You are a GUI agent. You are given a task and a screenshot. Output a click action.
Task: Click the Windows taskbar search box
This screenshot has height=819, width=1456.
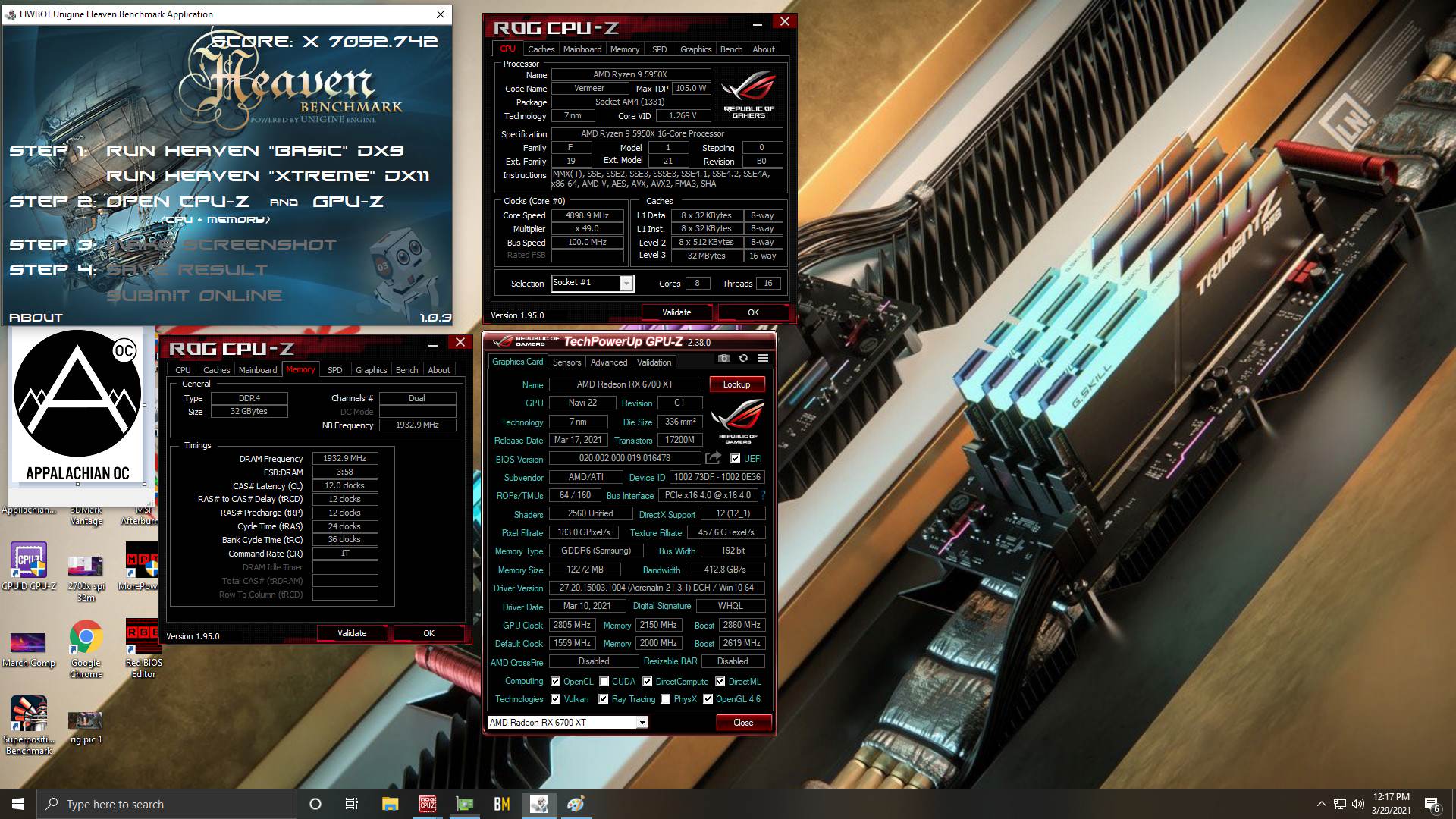coord(167,804)
